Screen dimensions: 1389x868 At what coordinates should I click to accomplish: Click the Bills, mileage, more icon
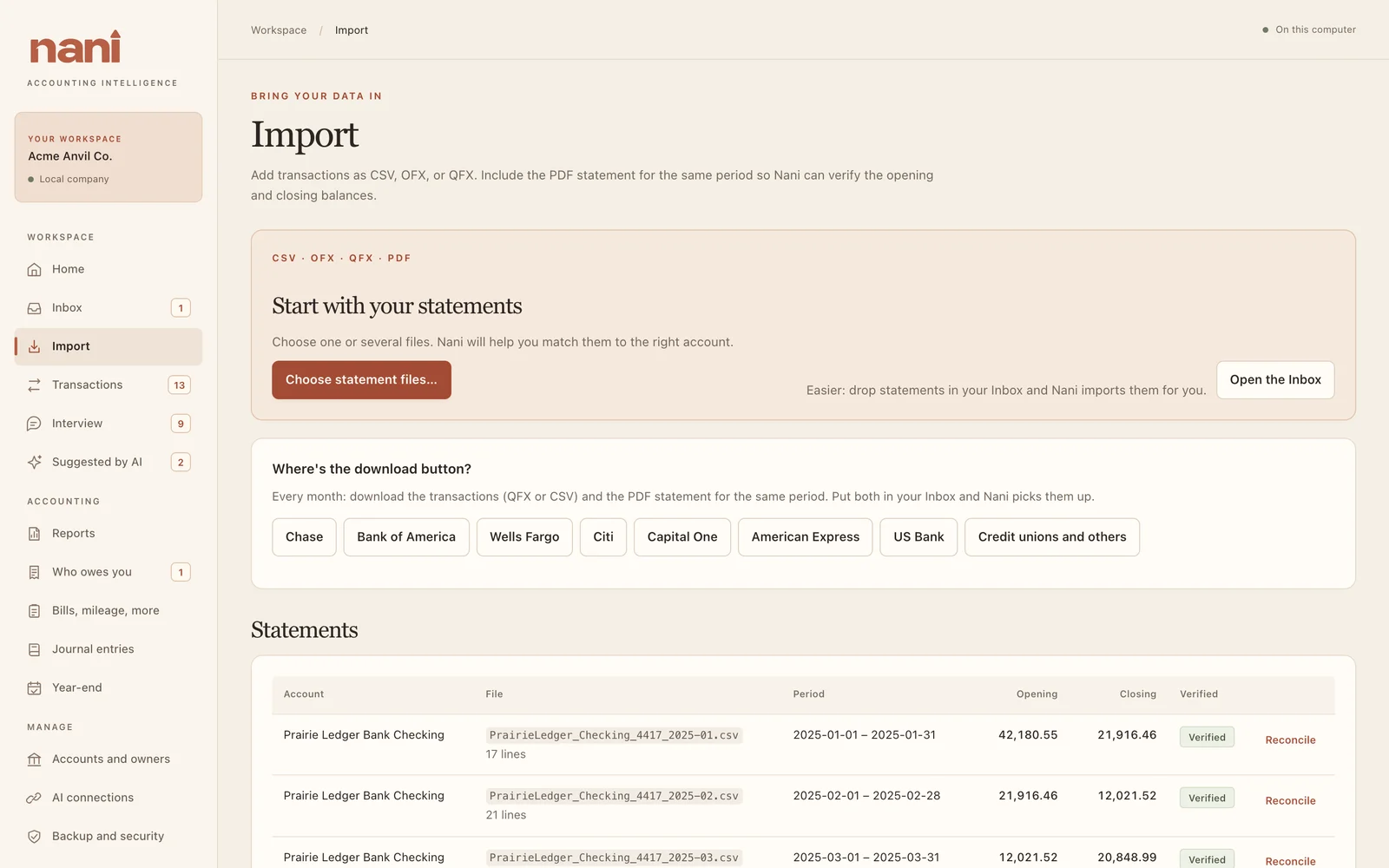(34, 611)
